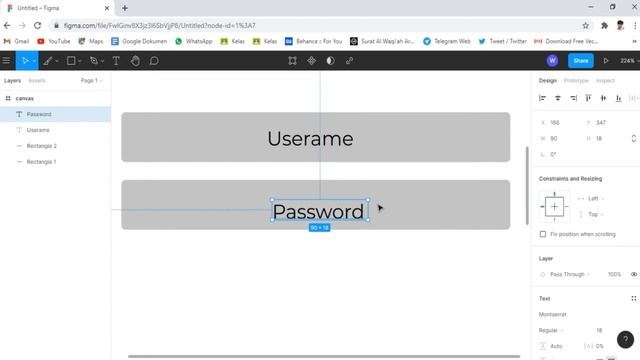Click the Edit object icon in top toolbar
The height and width of the screenshot is (360, 640).
point(292,61)
